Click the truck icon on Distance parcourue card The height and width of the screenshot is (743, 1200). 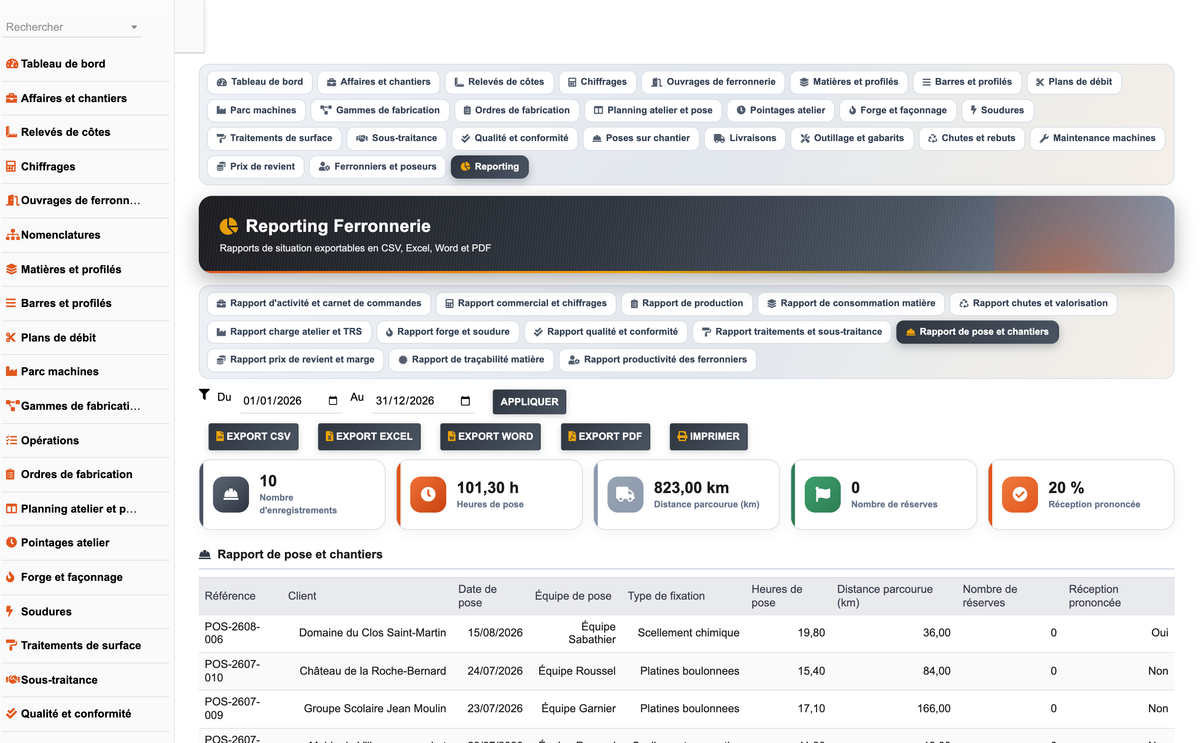[625, 494]
